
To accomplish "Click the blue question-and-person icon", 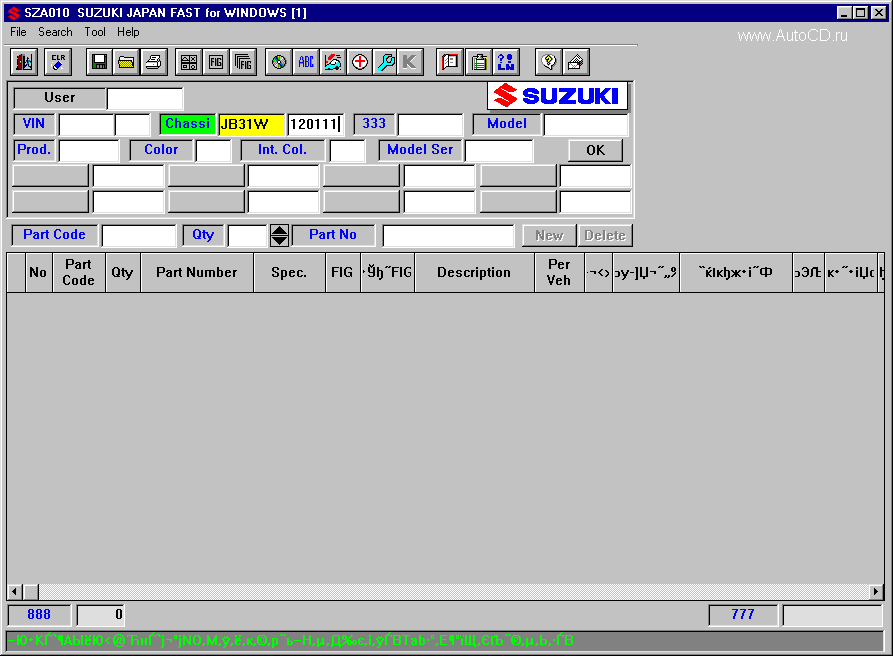I will point(506,62).
